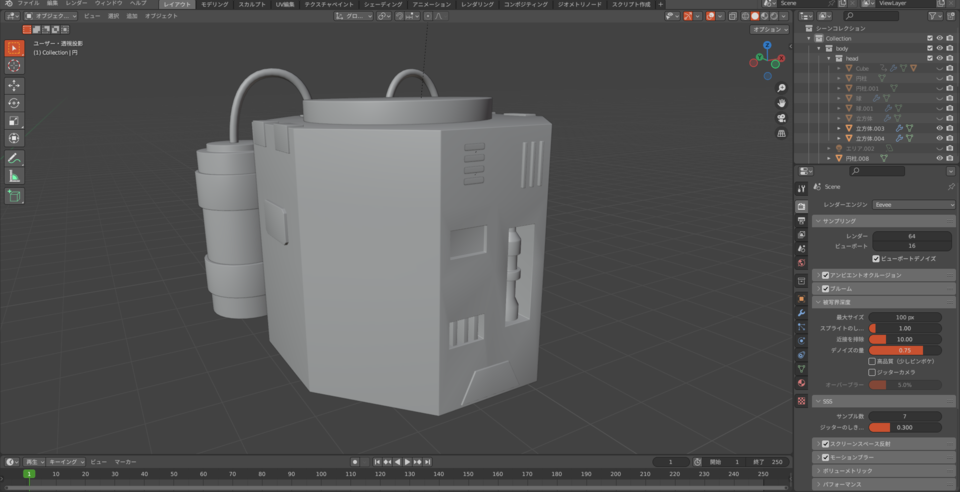
Task: Enable the ブルーム (Bloom) checkbox
Action: (825, 288)
